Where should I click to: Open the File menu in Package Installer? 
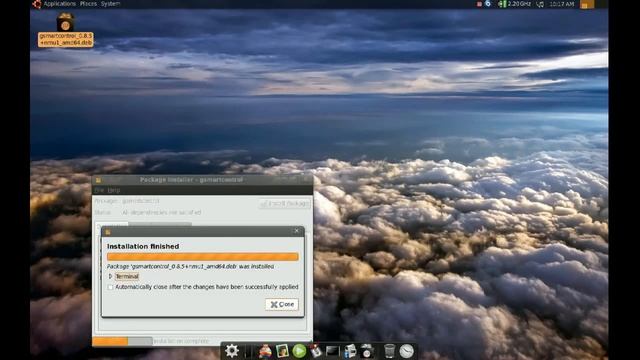[99, 190]
